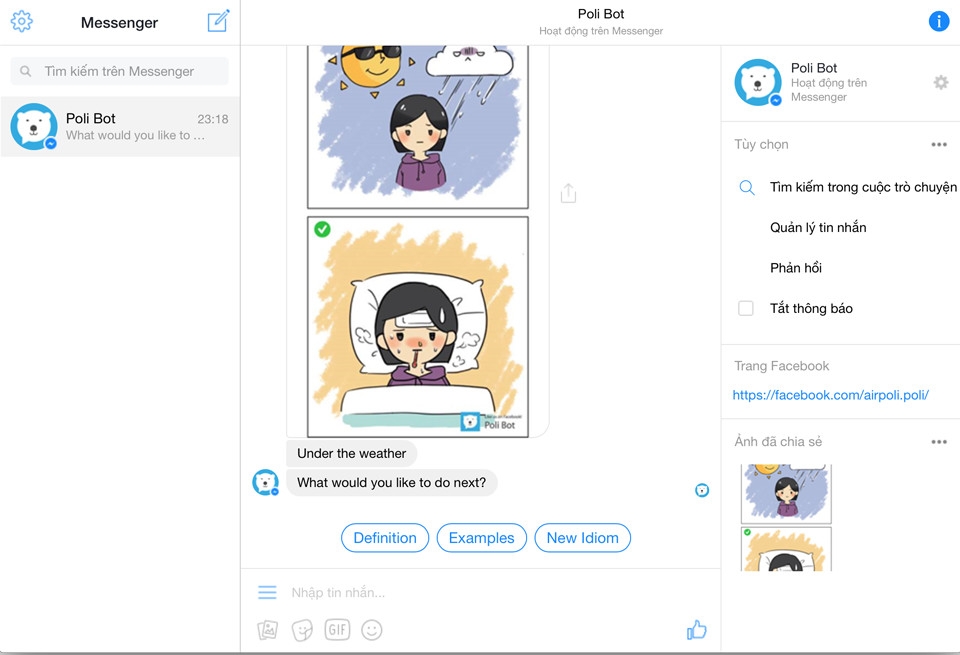Click the search magnifier in the Messenger search box
960x655 pixels.
(26, 71)
